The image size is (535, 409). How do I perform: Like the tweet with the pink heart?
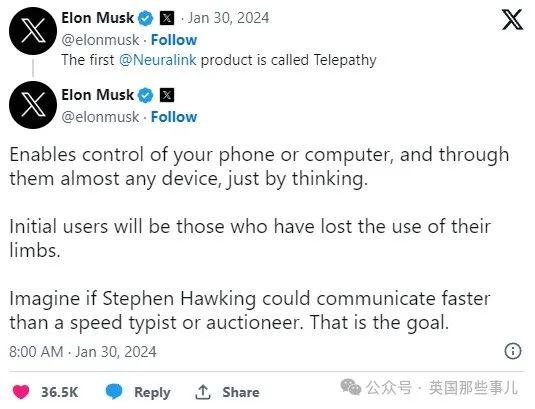coord(21,392)
